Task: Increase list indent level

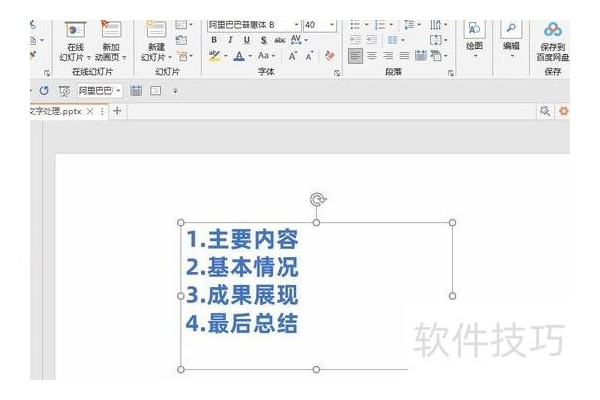Action: coord(372,40)
